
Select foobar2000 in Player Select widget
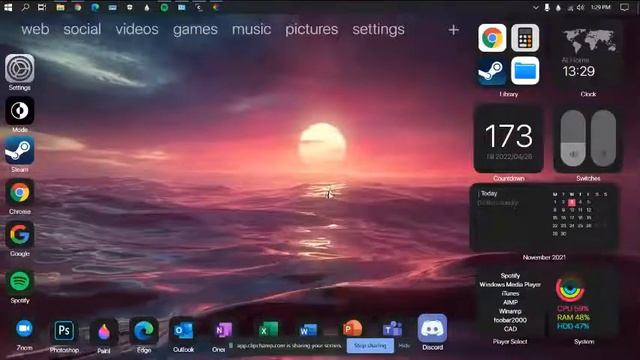(510, 320)
